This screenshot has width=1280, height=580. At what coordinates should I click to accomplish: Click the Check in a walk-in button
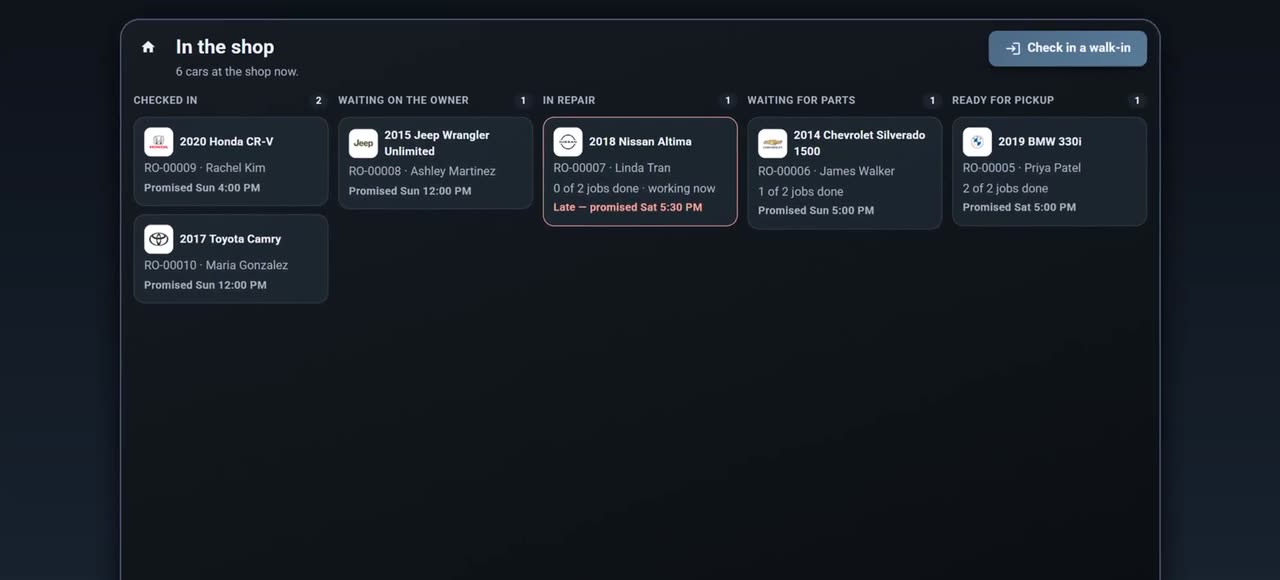1068,48
